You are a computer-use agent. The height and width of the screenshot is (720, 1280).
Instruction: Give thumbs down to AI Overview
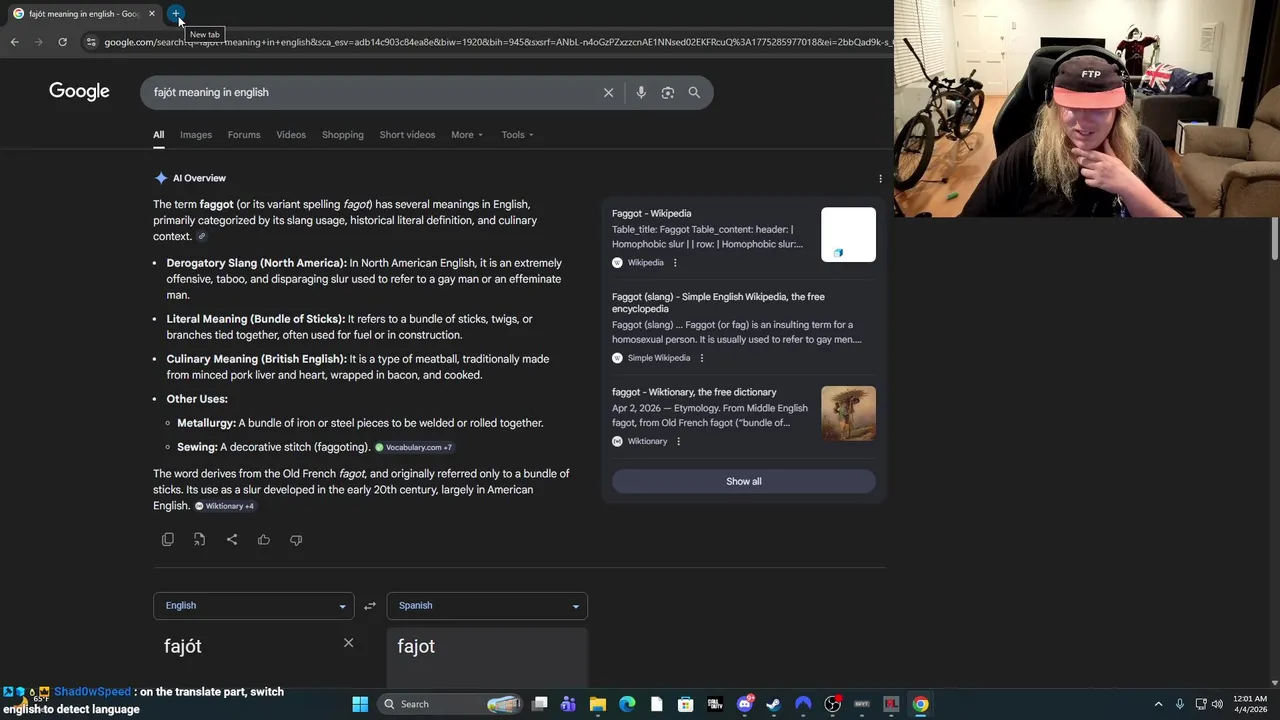(x=296, y=540)
